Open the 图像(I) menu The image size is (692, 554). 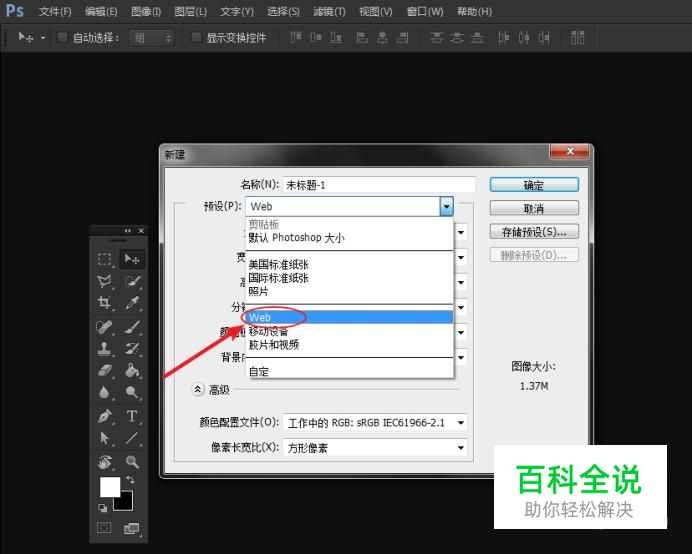tap(146, 11)
